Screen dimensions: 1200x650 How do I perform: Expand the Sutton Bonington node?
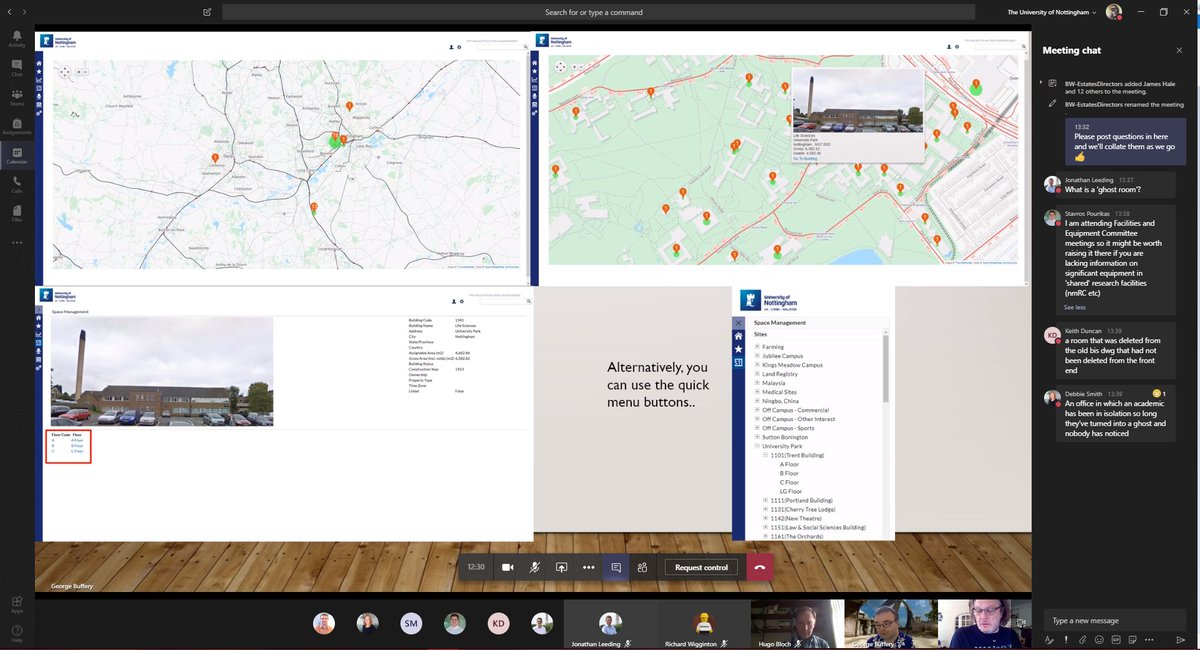click(x=757, y=437)
